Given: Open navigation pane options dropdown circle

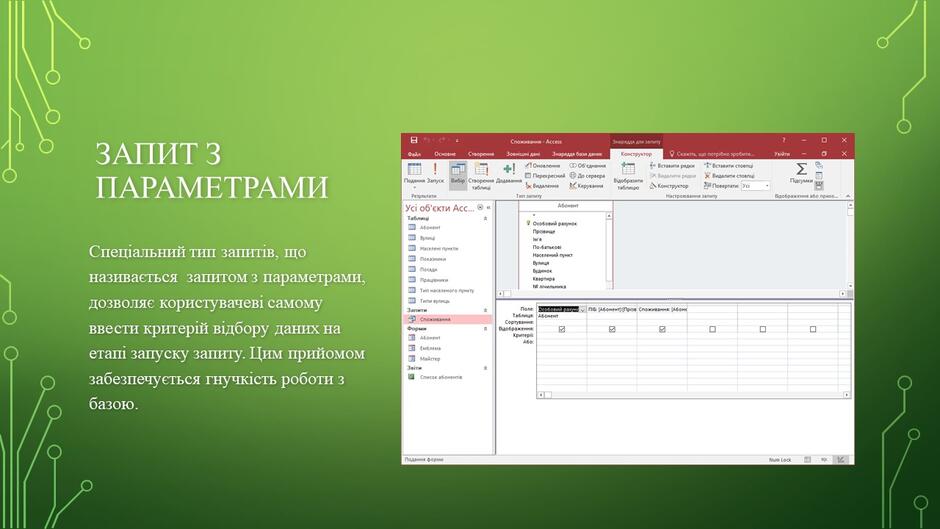Looking at the screenshot, I should click(x=480, y=208).
